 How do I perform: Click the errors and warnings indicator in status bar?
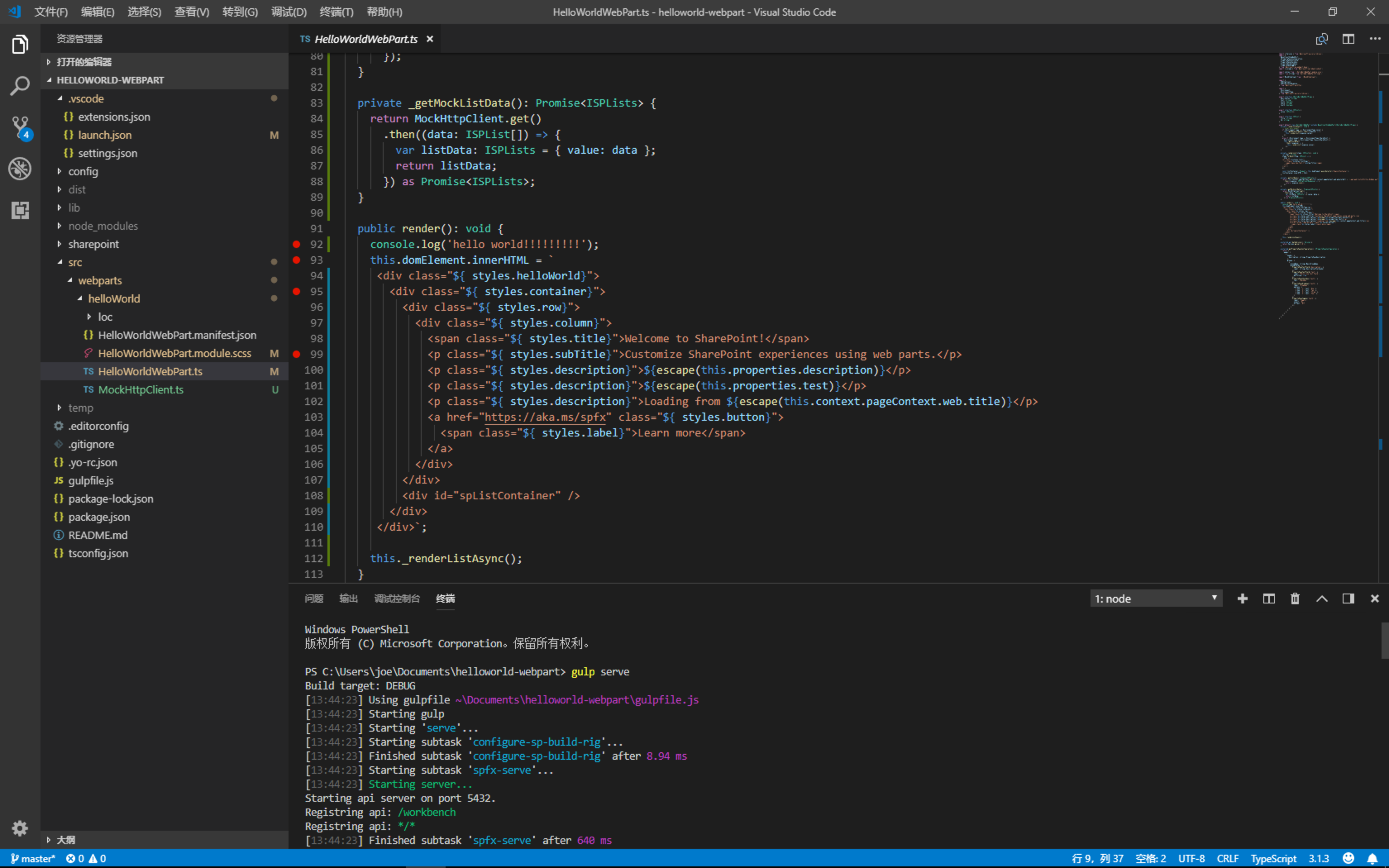pos(86,858)
